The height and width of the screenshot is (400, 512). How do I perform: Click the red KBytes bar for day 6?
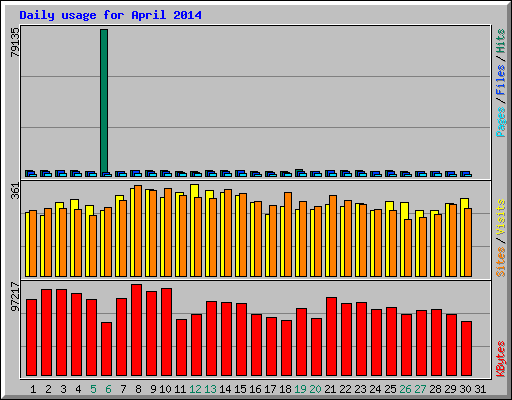[106, 349]
